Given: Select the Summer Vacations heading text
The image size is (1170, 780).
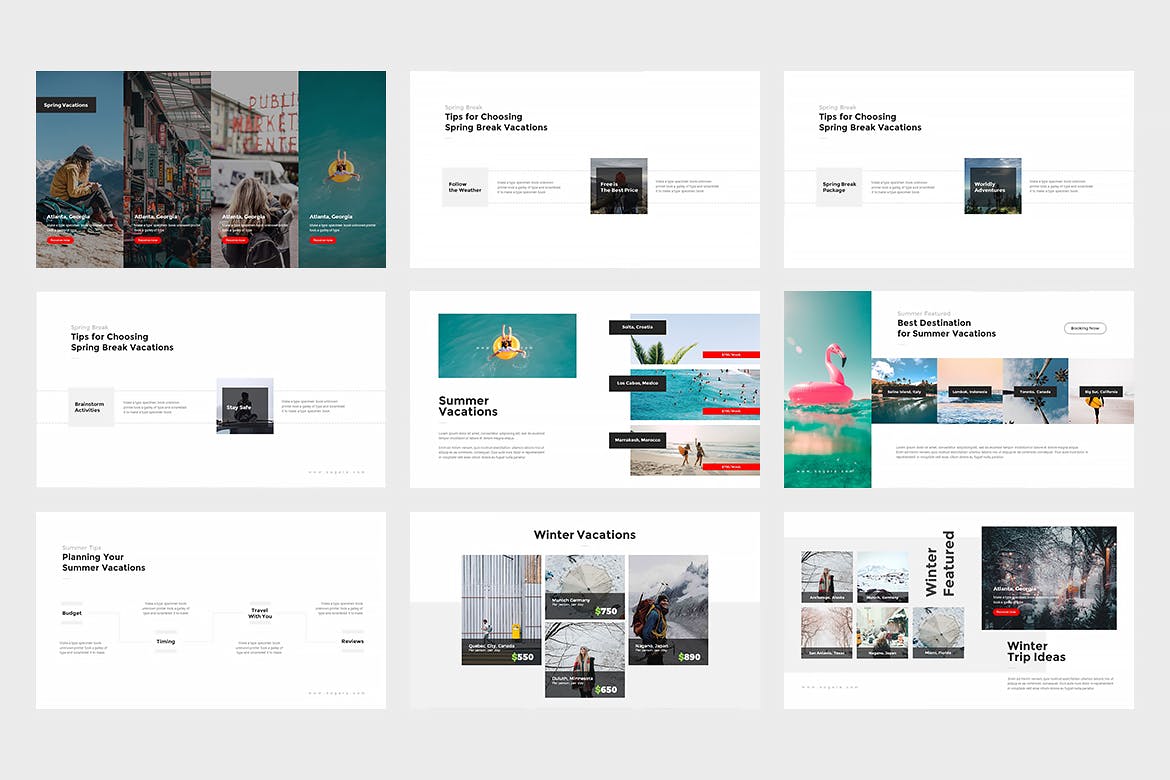Looking at the screenshot, I should pos(468,406).
